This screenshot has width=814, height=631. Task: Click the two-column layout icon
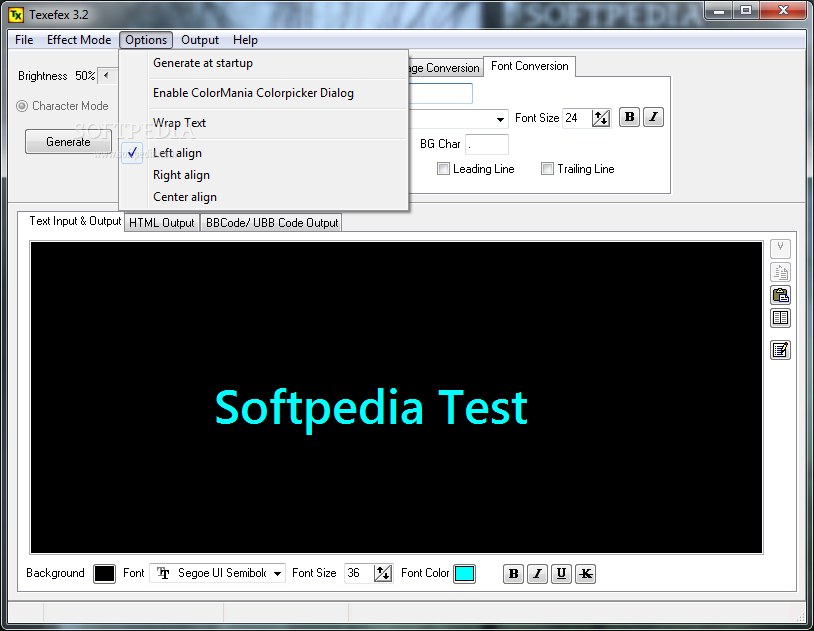780,318
